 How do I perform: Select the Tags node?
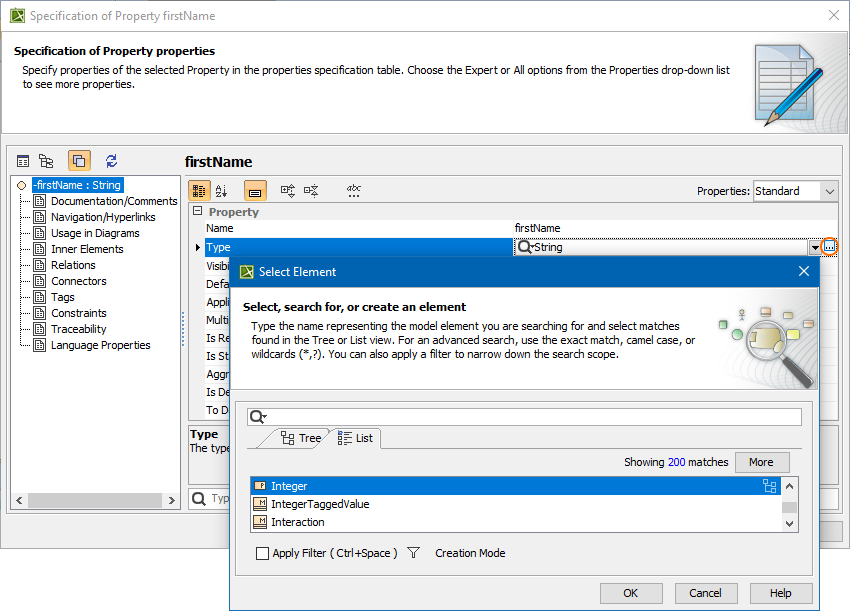pos(63,297)
